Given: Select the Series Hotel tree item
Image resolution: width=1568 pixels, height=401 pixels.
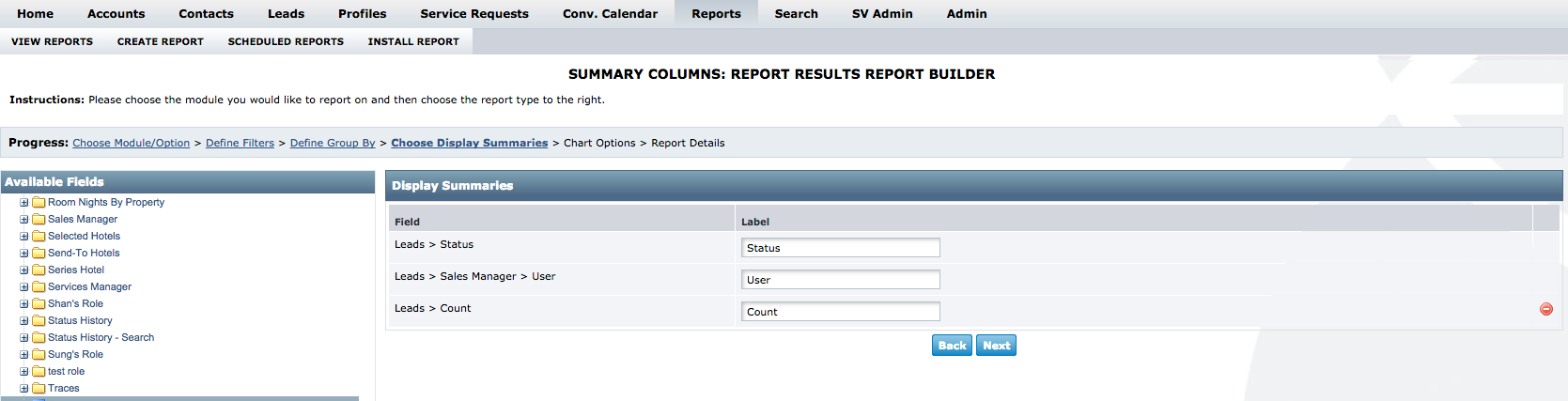Looking at the screenshot, I should 76,270.
